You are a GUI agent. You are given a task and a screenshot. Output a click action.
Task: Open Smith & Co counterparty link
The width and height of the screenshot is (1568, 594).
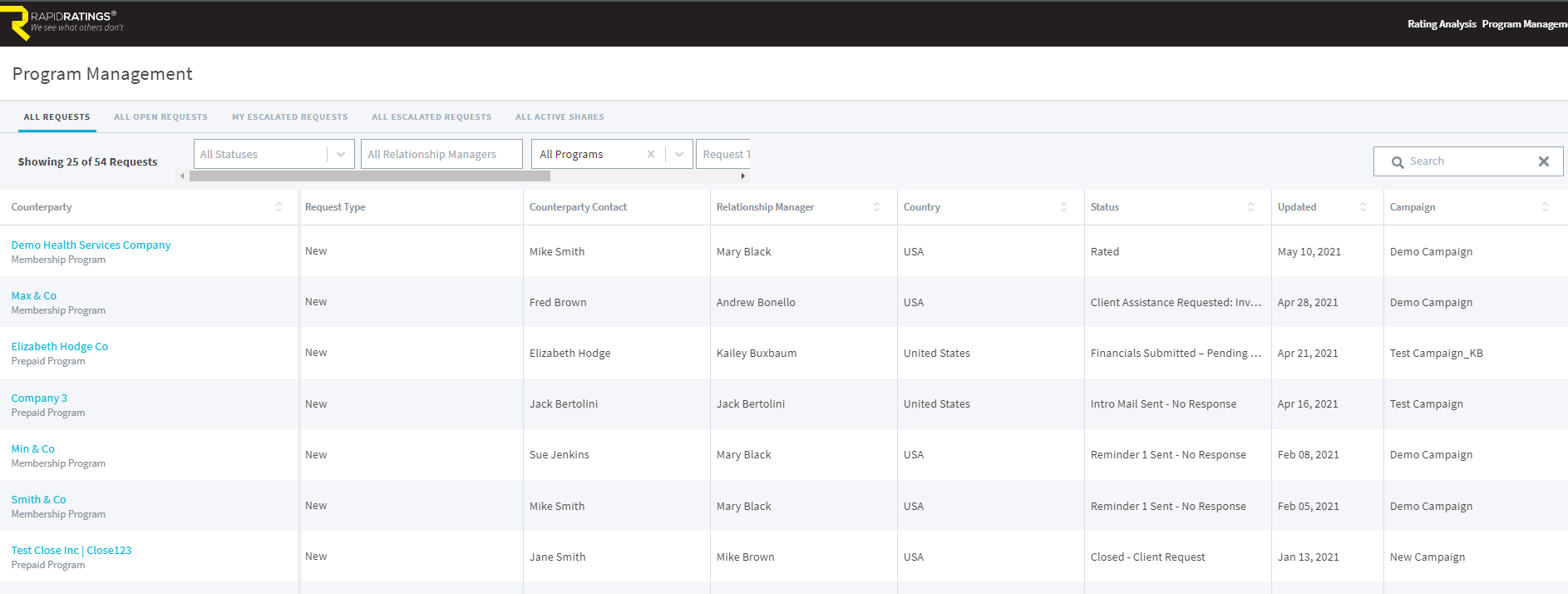click(x=38, y=500)
